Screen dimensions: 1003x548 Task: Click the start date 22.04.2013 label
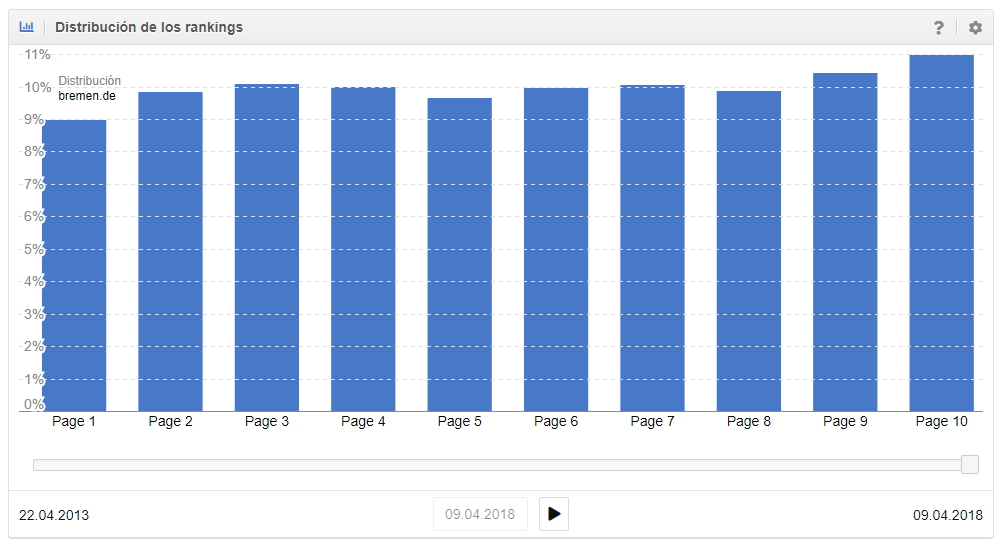[54, 516]
